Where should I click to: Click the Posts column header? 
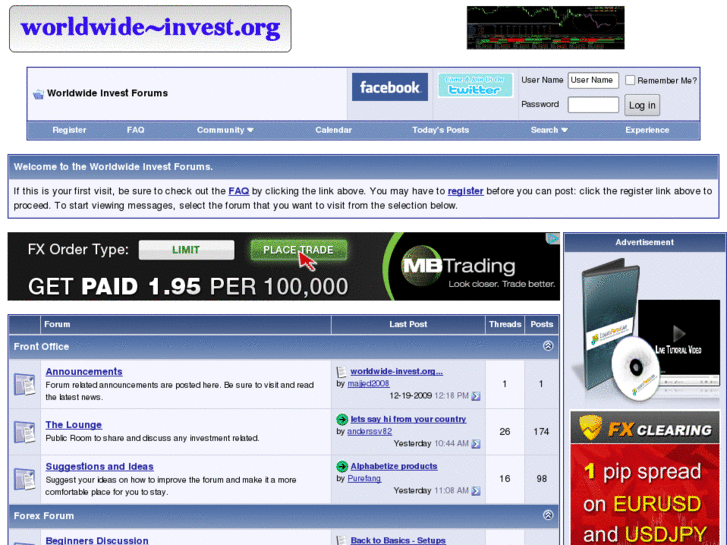[542, 324]
